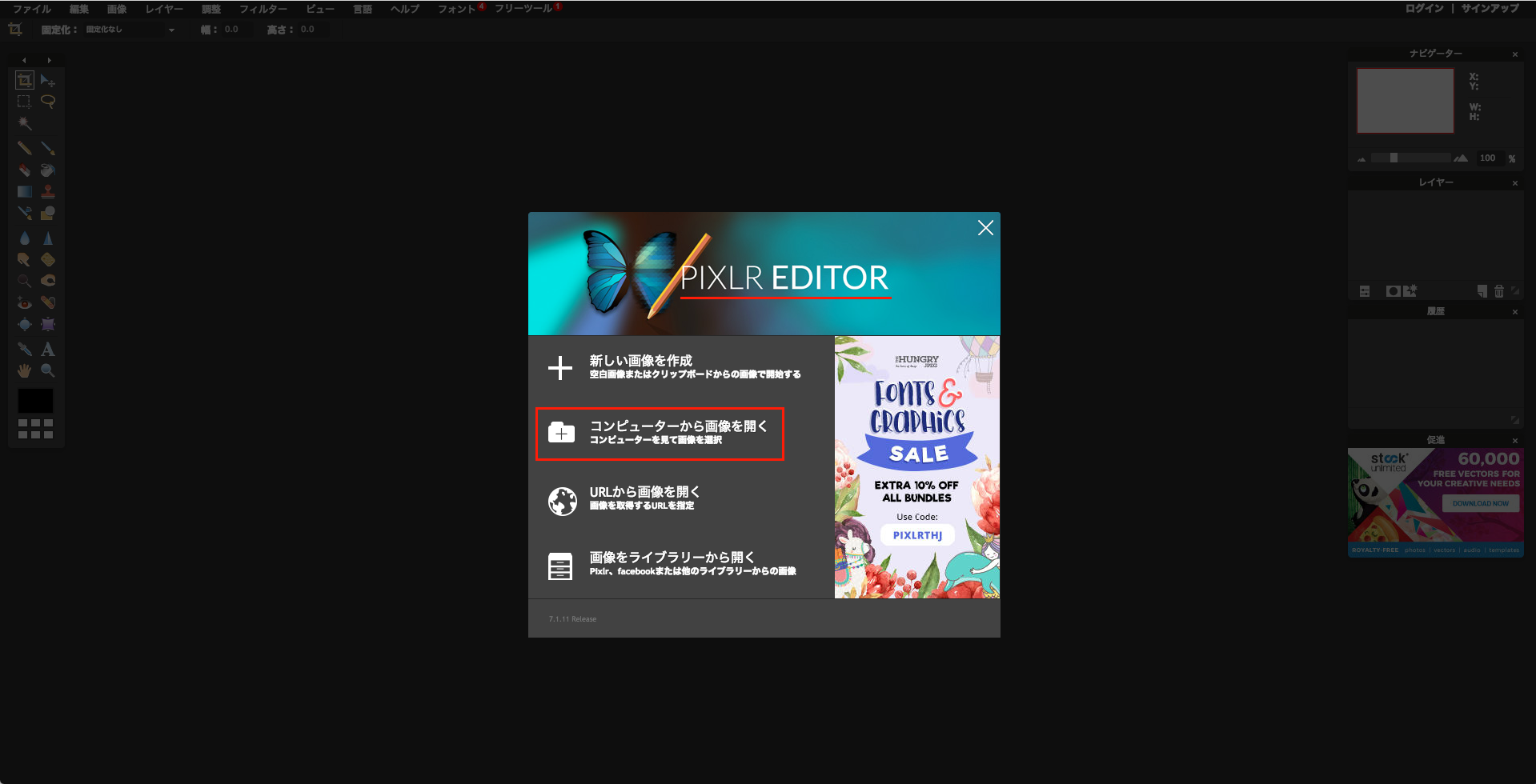Screen dimensions: 1536x784
Task: Select the Magic Wand tool
Action: tap(25, 123)
